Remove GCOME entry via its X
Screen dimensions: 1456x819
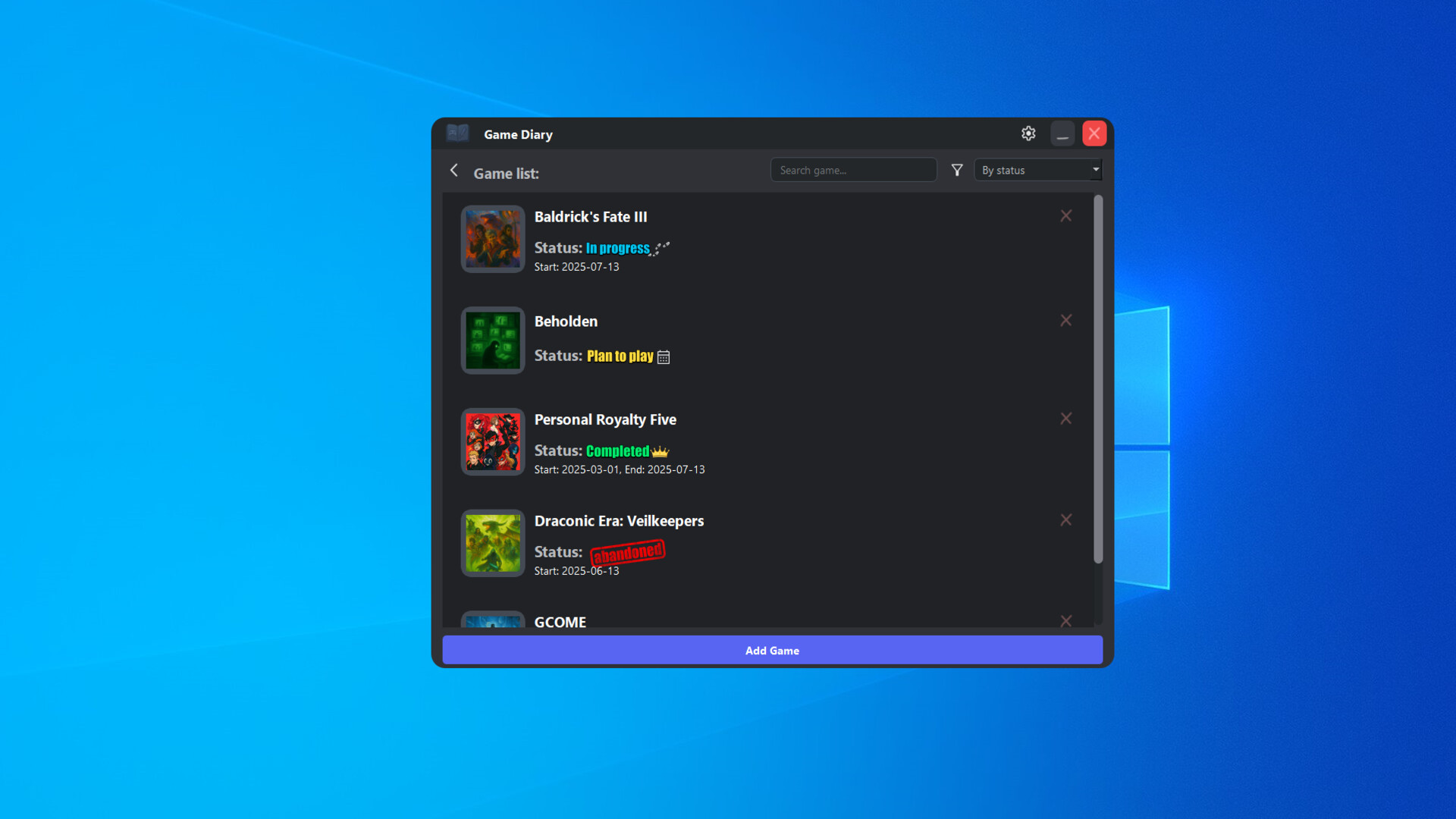(x=1065, y=620)
